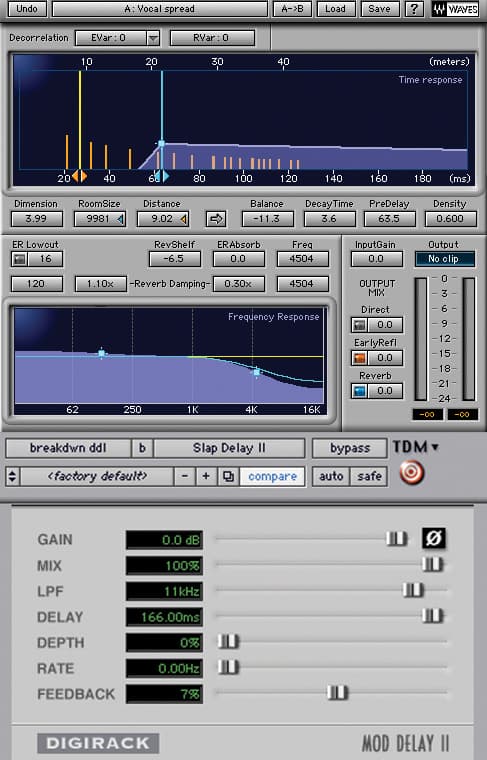
Task: Toggle the EarlyRefl orange mute button
Action: pos(359,358)
